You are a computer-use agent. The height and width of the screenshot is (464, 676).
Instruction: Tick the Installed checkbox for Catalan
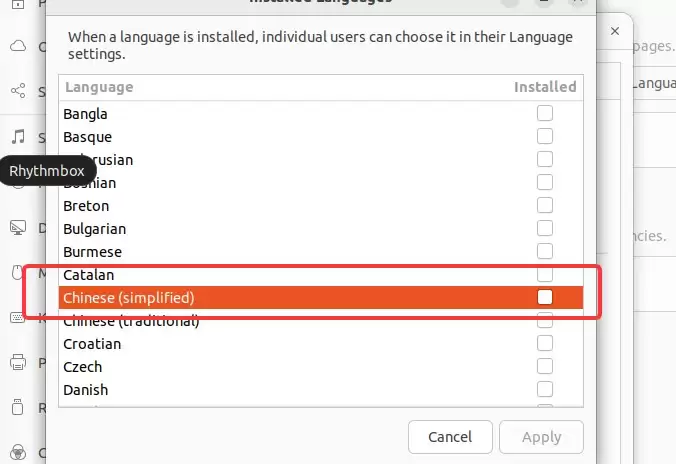[545, 274]
